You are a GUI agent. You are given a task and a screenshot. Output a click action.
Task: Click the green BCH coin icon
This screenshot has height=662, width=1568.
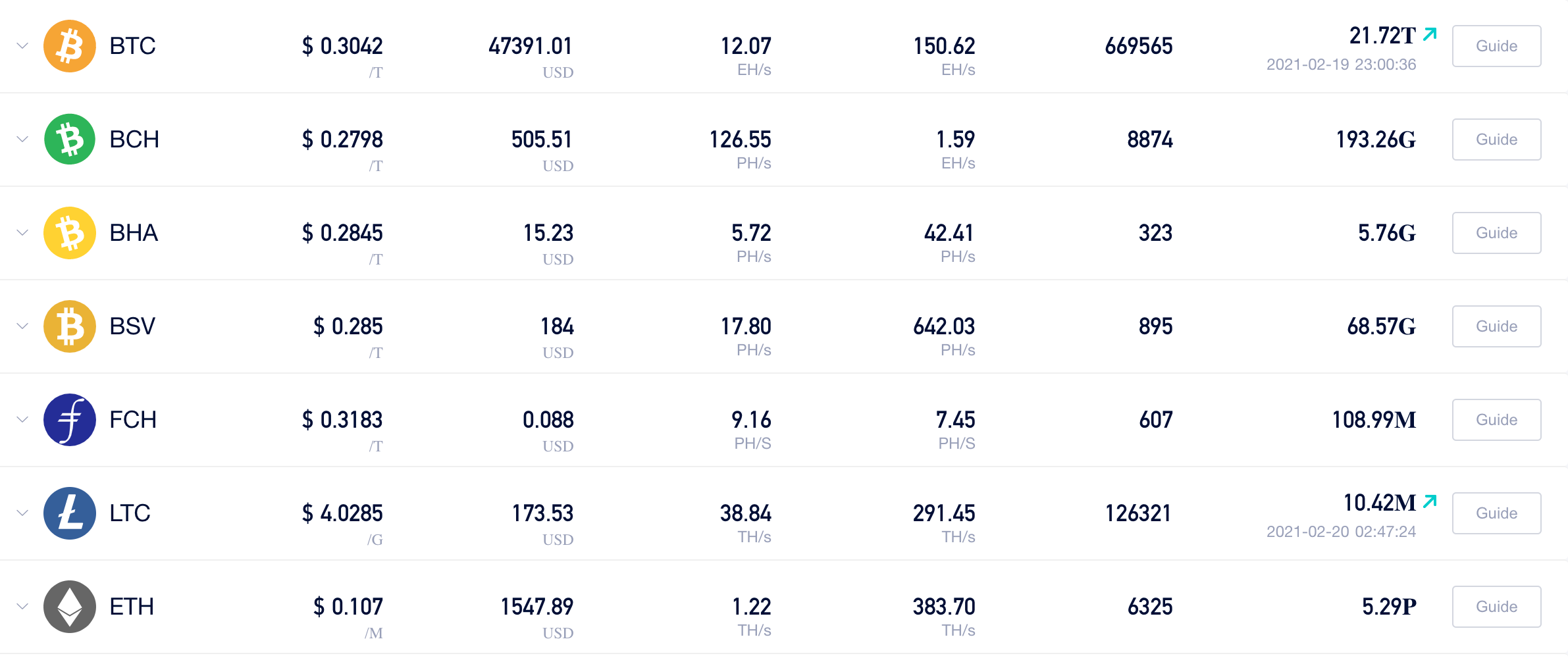tap(70, 140)
